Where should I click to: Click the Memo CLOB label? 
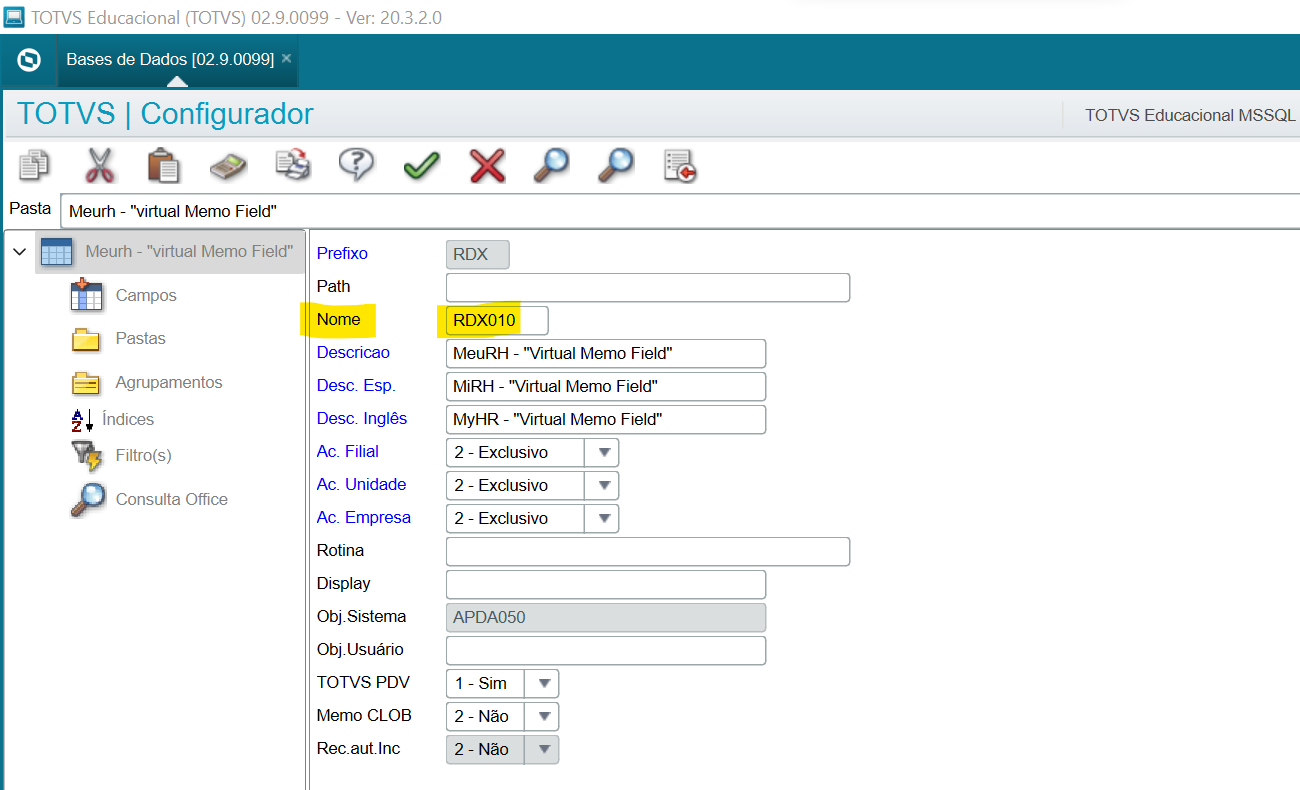tap(364, 715)
